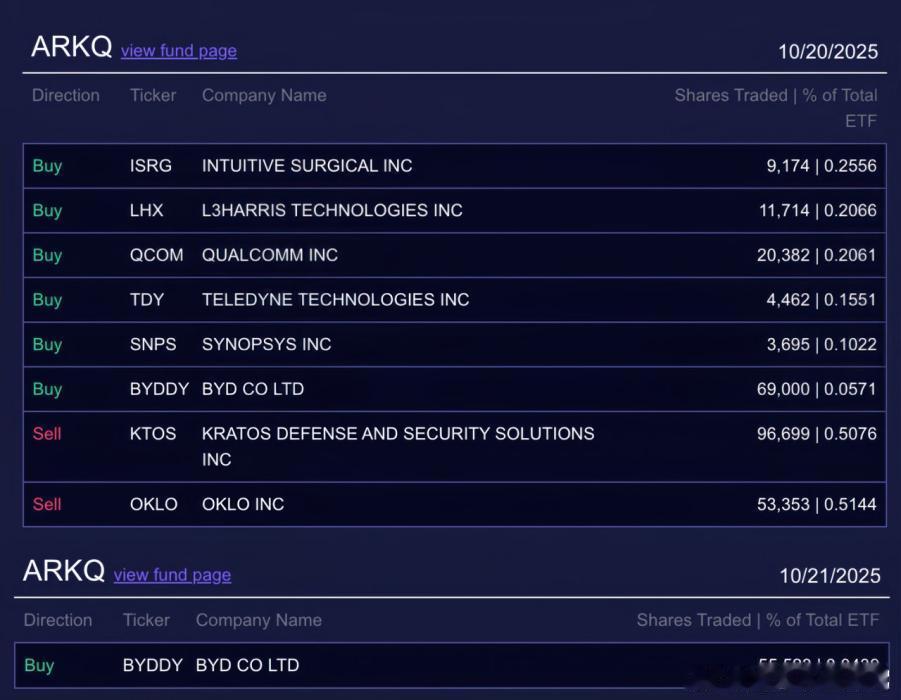Click OKLO INC company name
This screenshot has height=700, width=901.
tap(243, 504)
